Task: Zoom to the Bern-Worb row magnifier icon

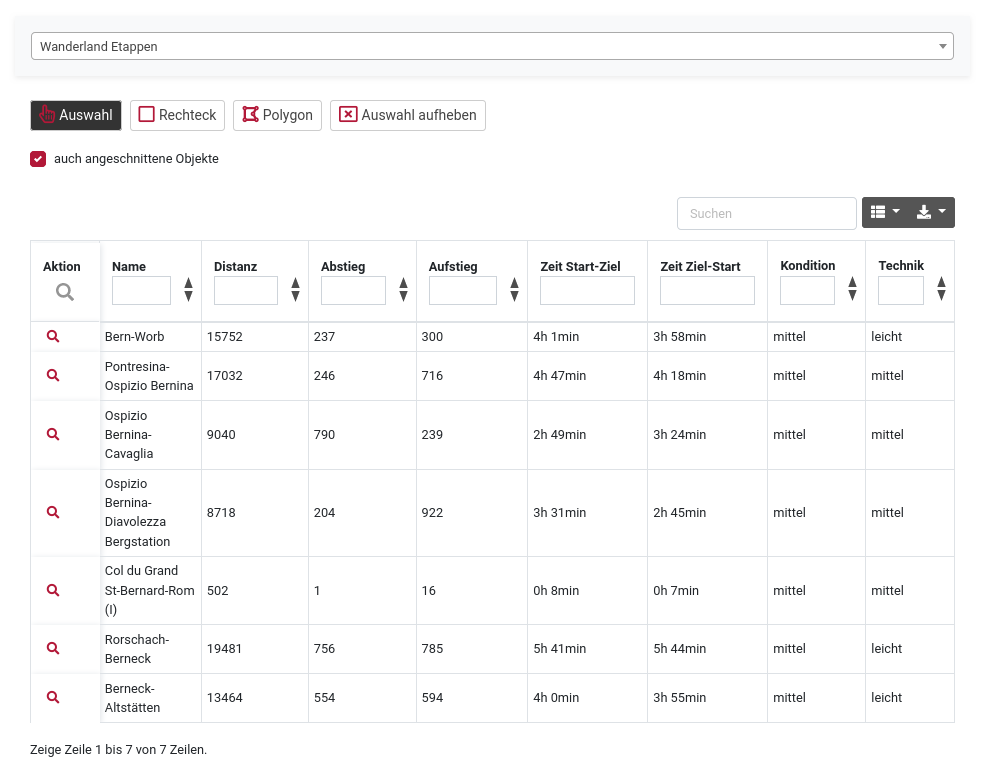Action: click(53, 337)
